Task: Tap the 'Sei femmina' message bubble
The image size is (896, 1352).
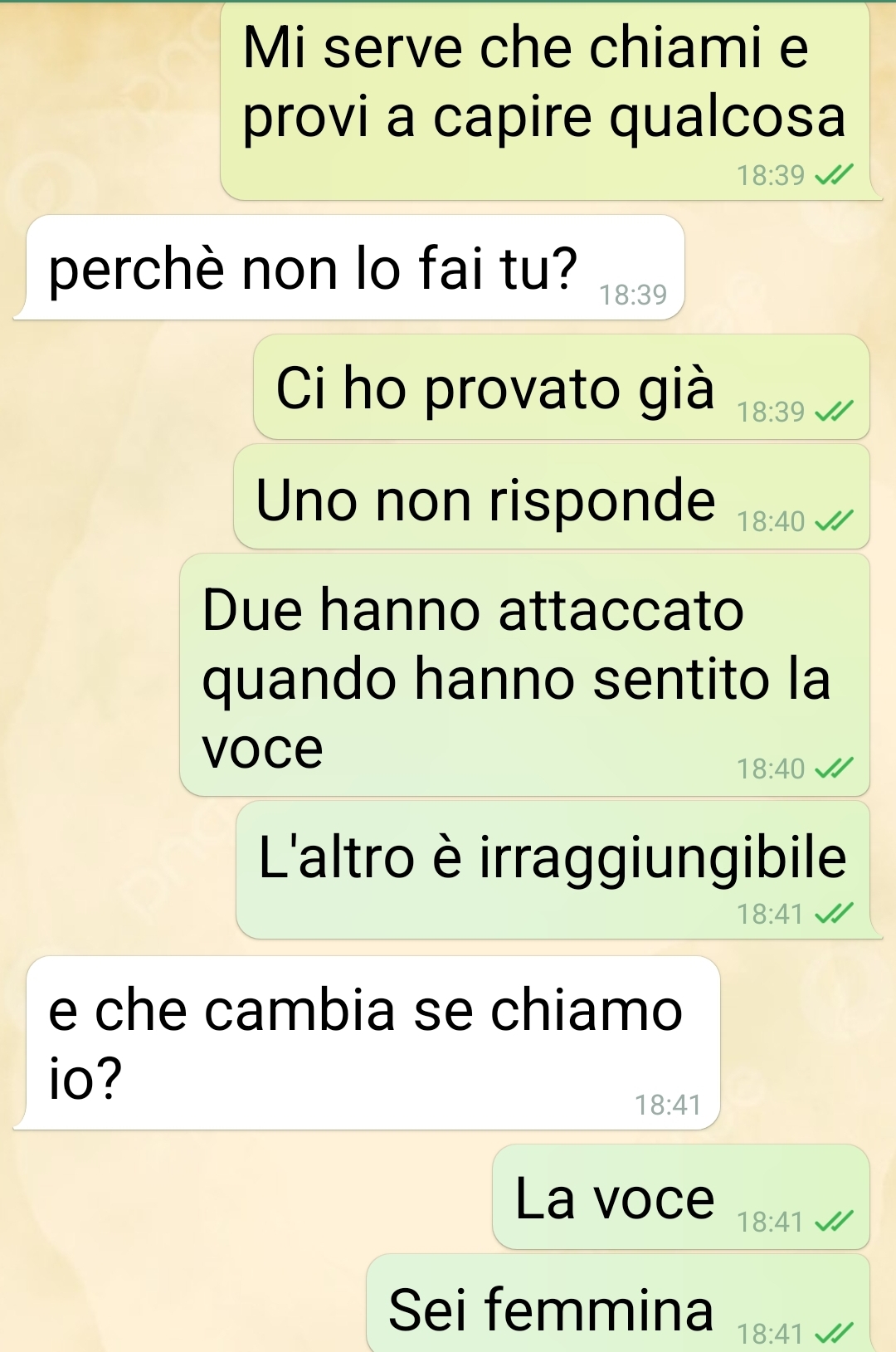Action: 618,1303
